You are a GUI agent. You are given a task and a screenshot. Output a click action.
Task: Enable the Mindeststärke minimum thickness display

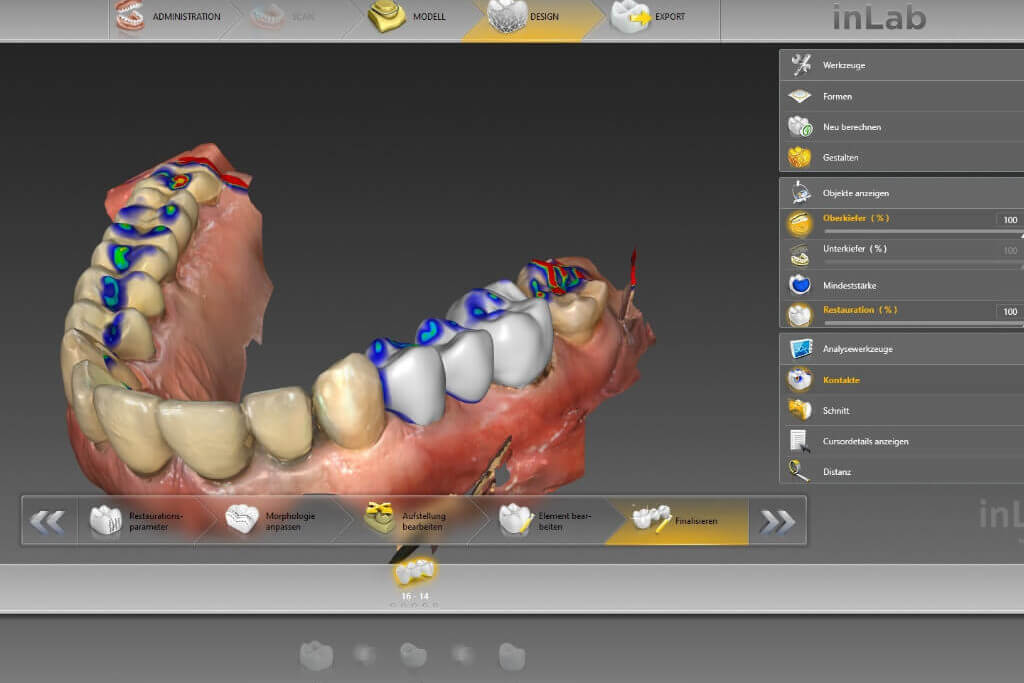(800, 285)
